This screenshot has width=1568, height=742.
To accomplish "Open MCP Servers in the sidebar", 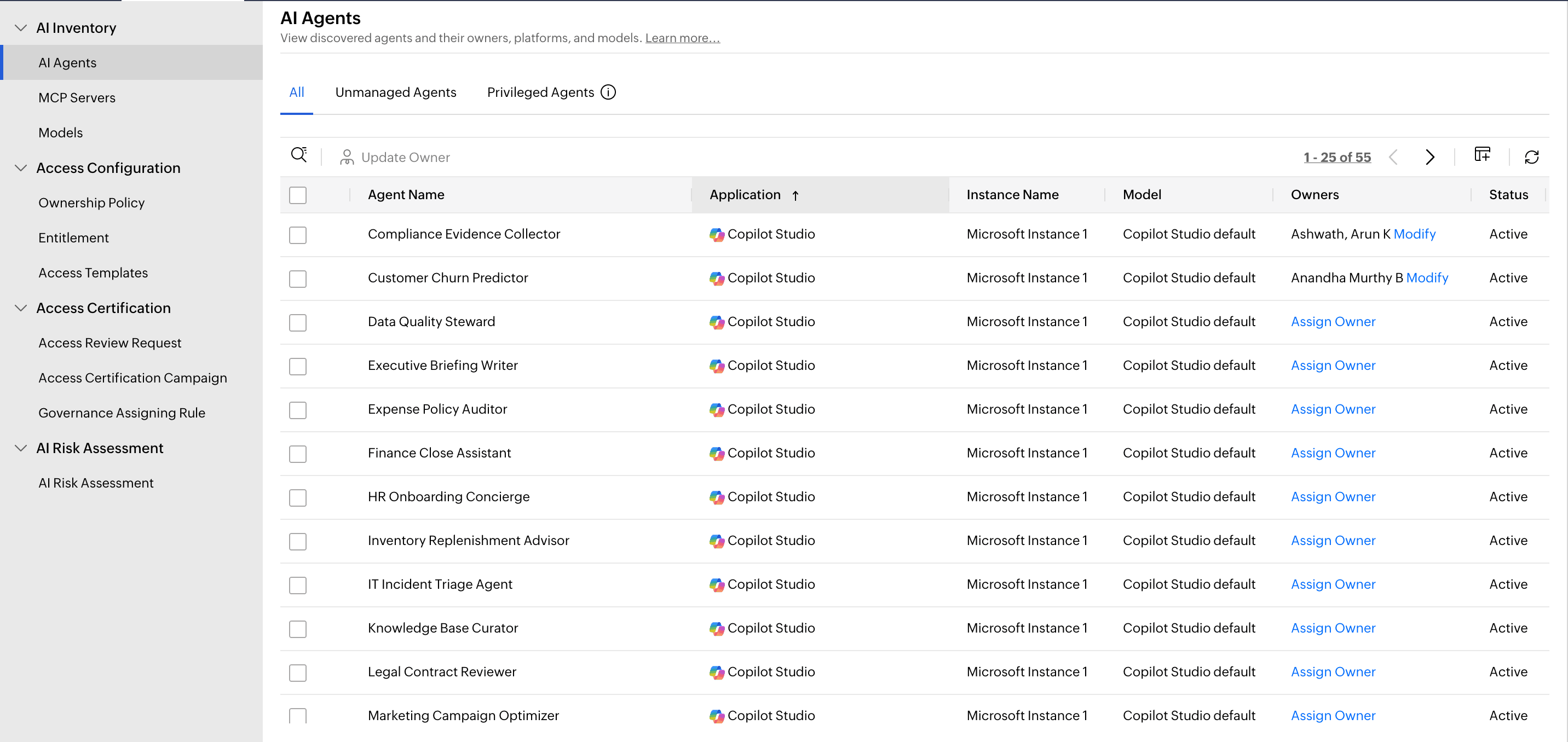I will (x=77, y=98).
